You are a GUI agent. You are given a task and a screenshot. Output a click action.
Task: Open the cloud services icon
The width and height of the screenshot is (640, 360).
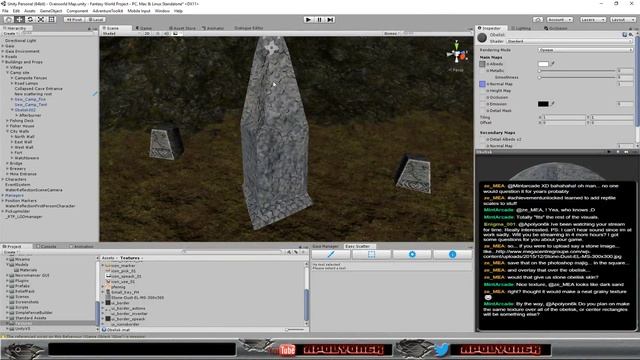[x=538, y=19]
